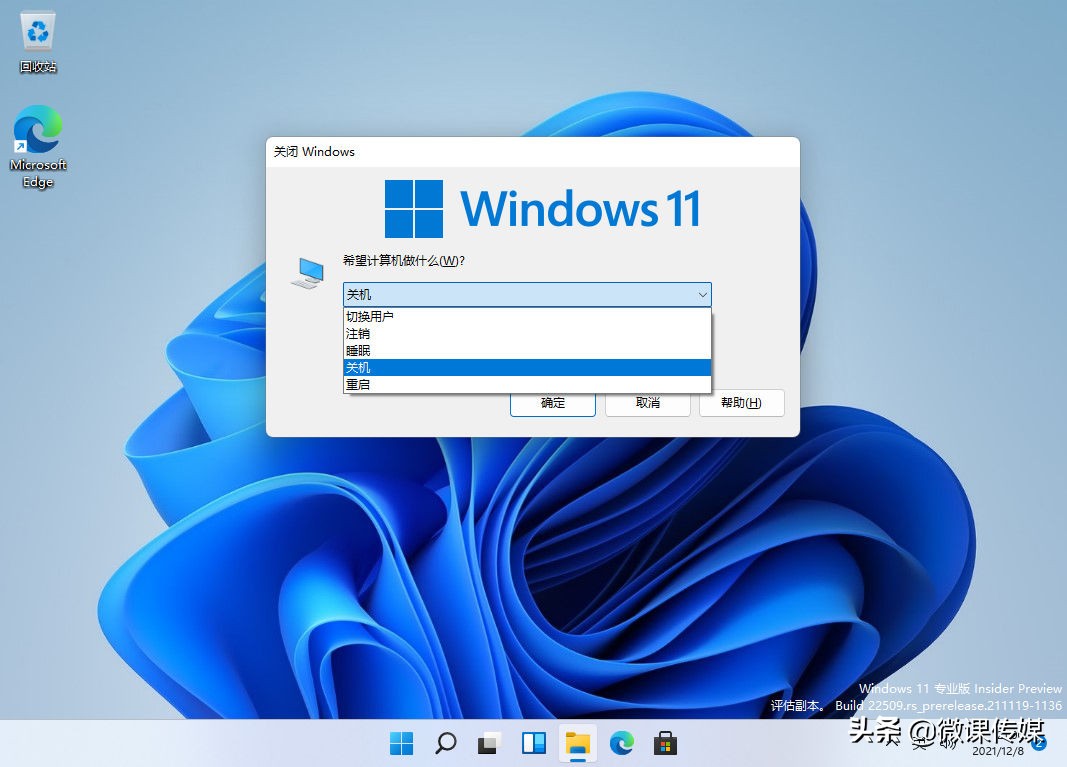Image resolution: width=1067 pixels, height=767 pixels.
Task: Select 注销 (Sign out) from the list
Action: tap(358, 333)
